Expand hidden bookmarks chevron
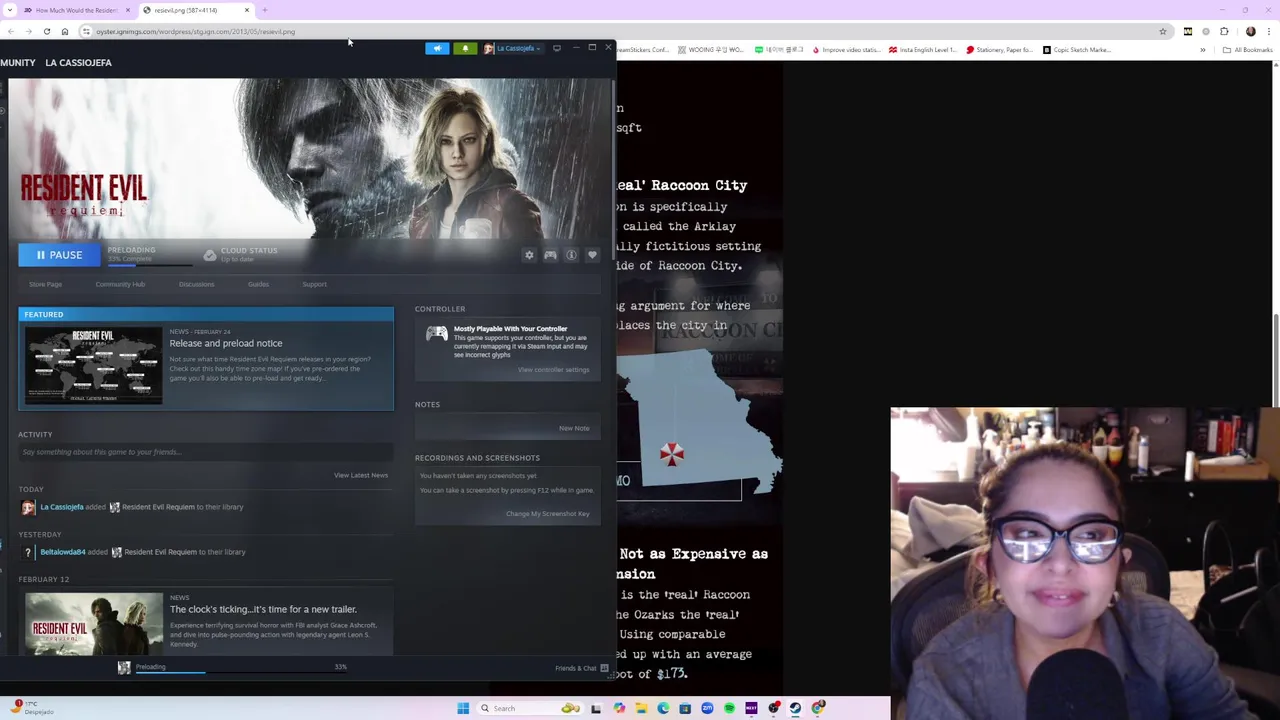The width and height of the screenshot is (1280, 720). (1203, 50)
